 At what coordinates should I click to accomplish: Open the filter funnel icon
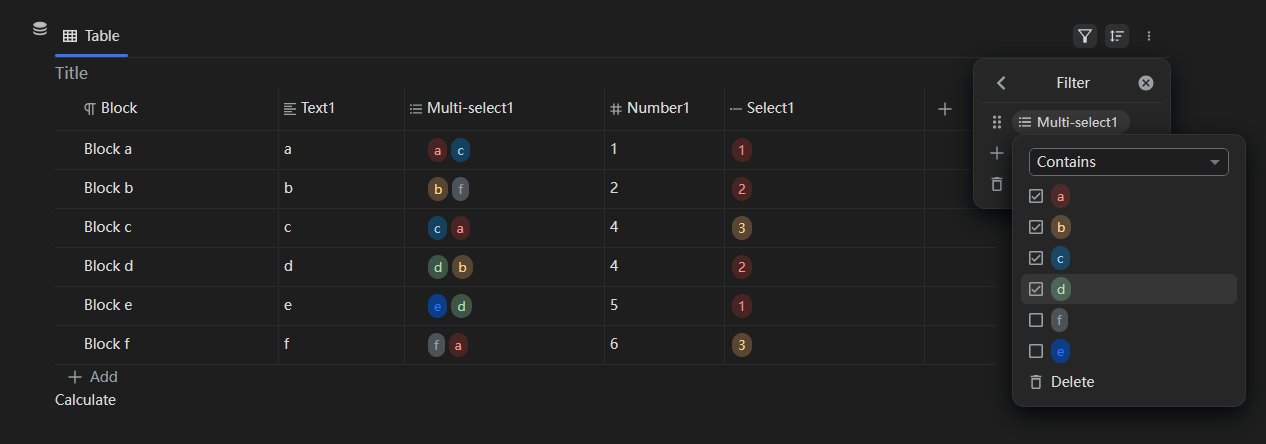pyautogui.click(x=1085, y=36)
